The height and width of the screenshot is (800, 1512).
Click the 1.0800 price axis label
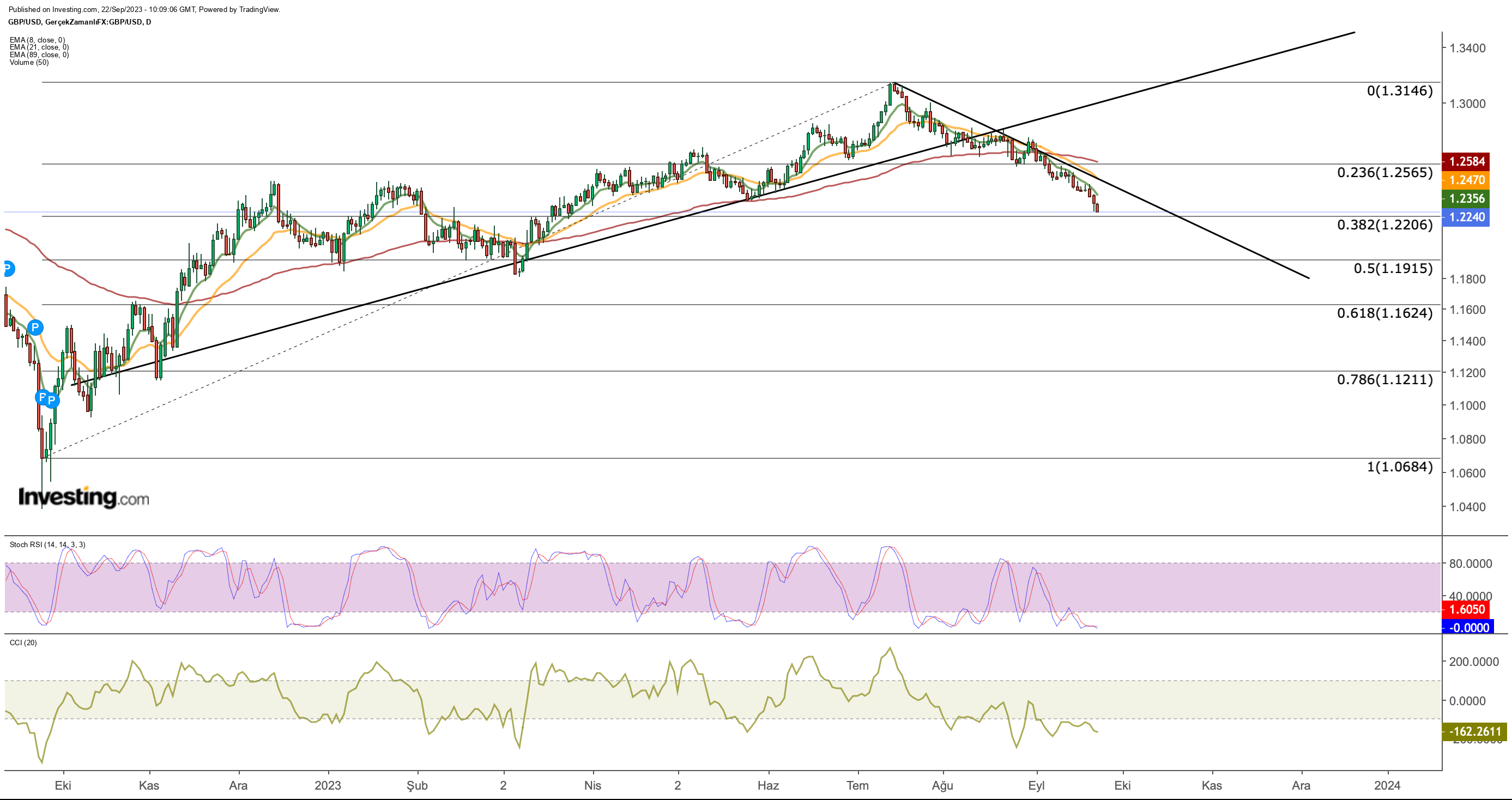point(1467,440)
